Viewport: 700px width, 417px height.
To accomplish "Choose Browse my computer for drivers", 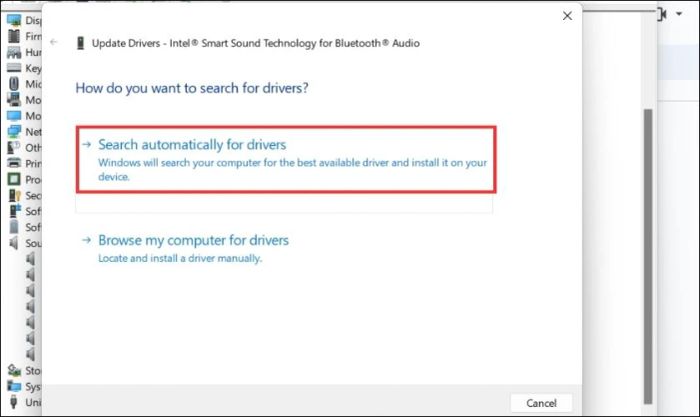I will coord(193,240).
